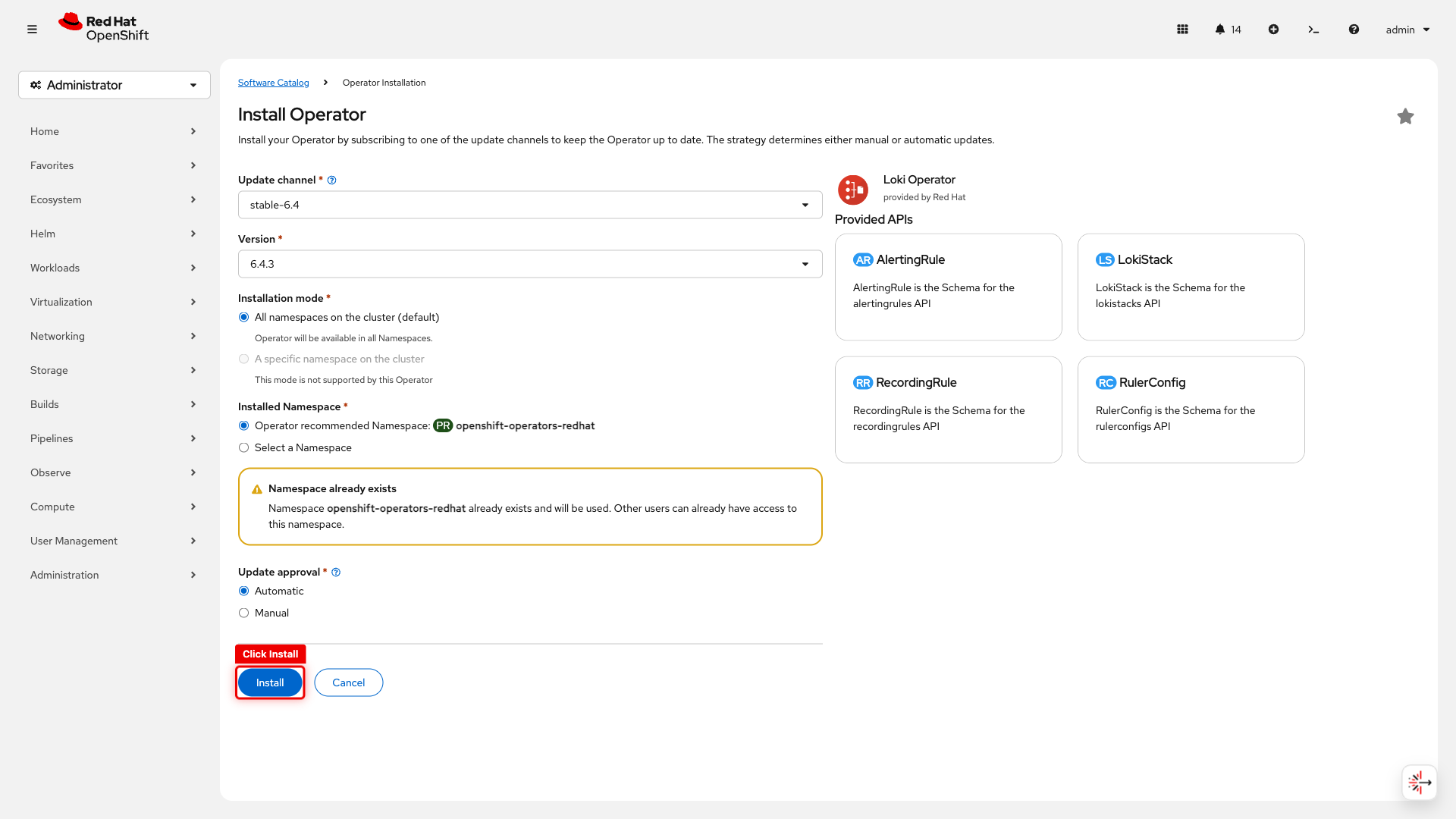1456x819 pixels.
Task: Choose Select a Namespace option
Action: tap(243, 447)
